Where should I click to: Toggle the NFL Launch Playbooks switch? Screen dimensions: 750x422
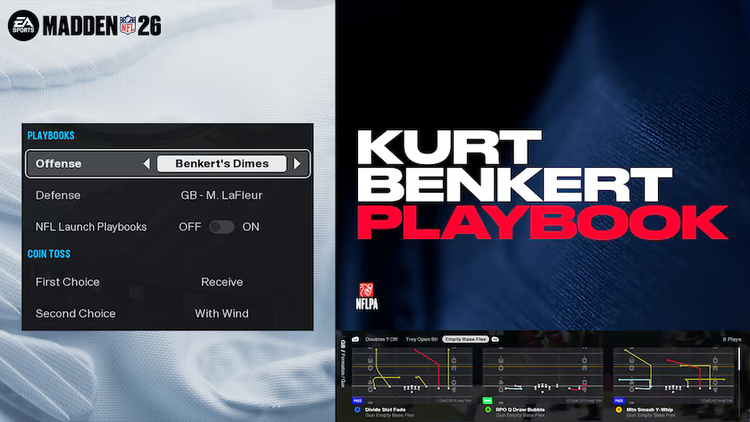221,227
